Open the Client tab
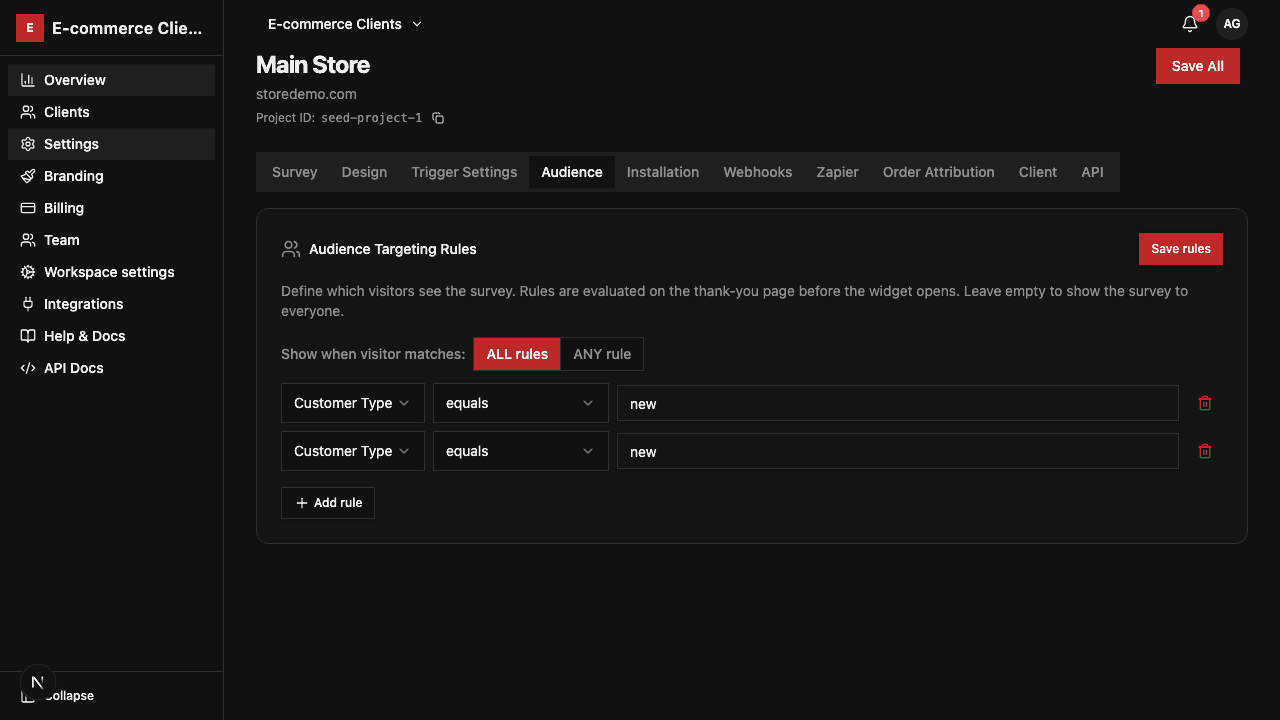Image resolution: width=1280 pixels, height=720 pixels. [x=1038, y=172]
